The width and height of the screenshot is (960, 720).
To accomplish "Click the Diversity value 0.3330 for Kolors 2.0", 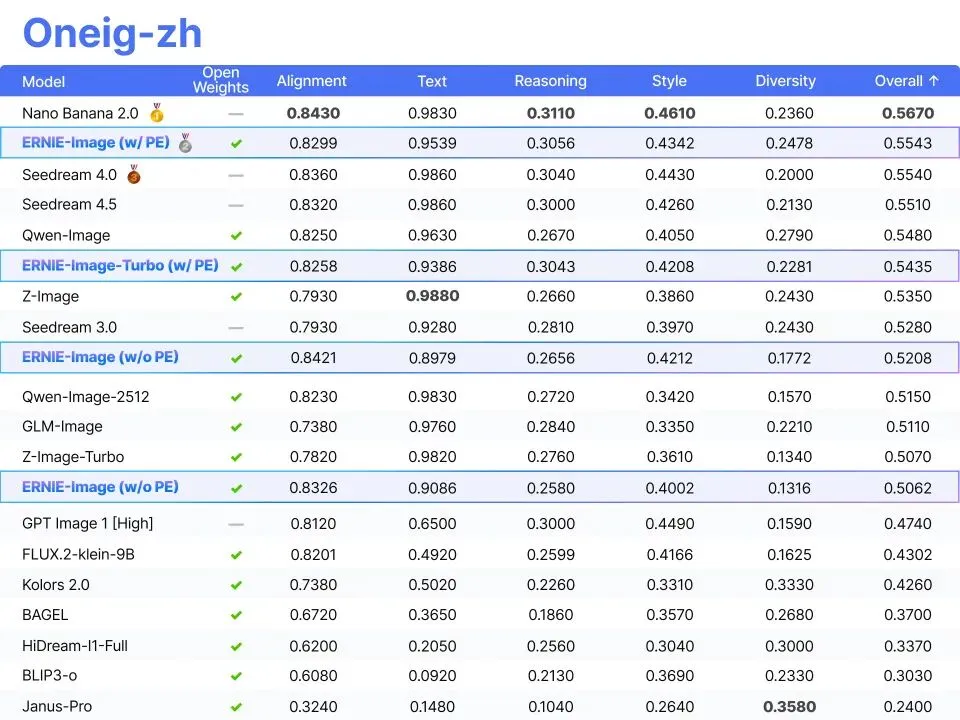I will click(x=789, y=585).
